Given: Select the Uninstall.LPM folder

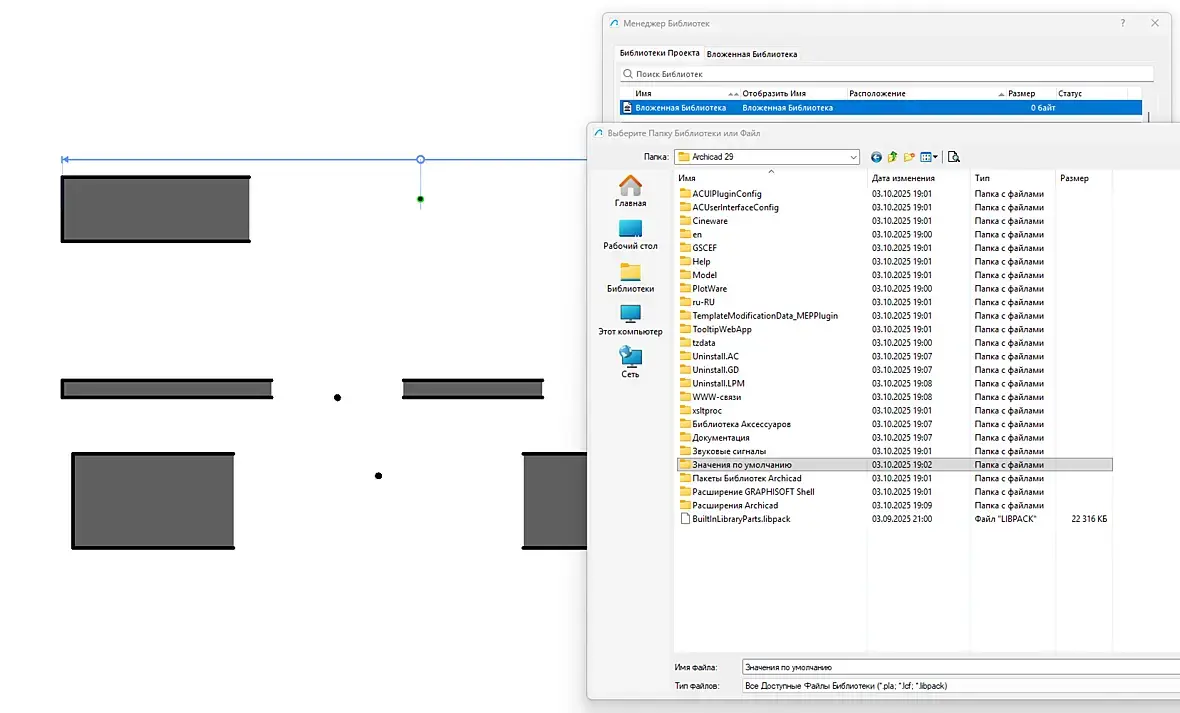Looking at the screenshot, I should point(711,383).
